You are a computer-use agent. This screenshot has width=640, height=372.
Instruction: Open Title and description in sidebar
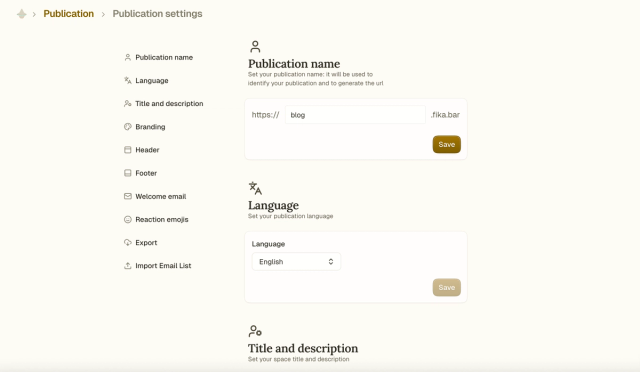(169, 104)
